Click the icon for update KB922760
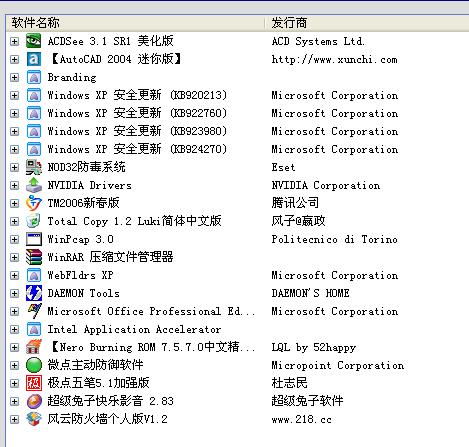Image resolution: width=469 pixels, height=447 pixels. tap(34, 113)
